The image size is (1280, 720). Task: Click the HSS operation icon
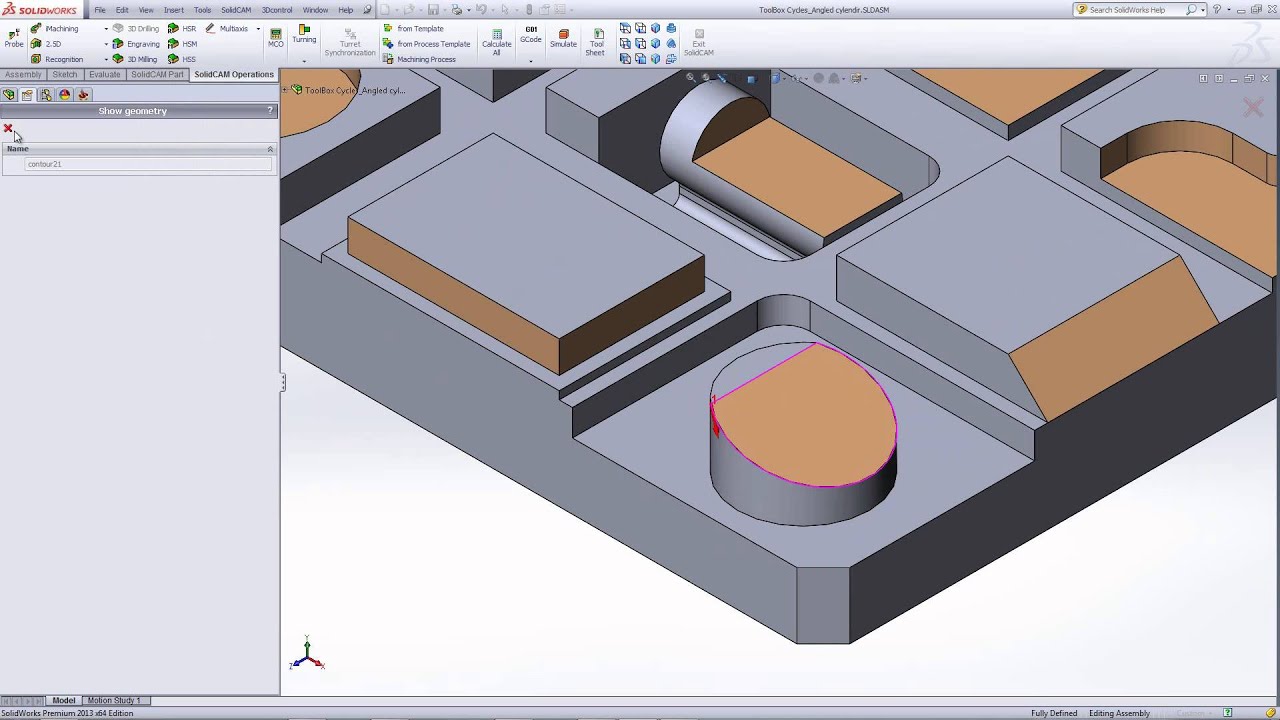pos(182,59)
